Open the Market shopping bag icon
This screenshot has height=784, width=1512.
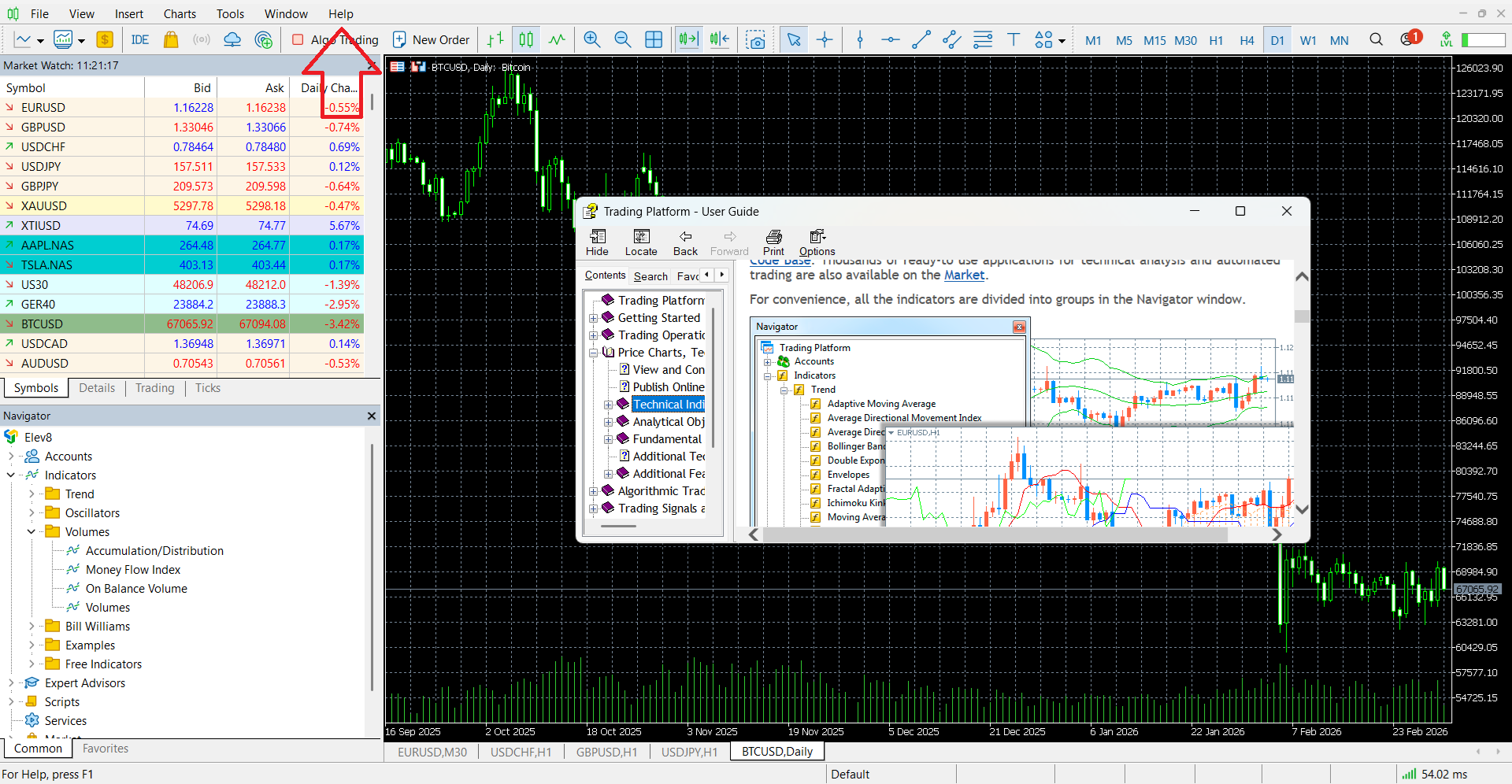(170, 39)
